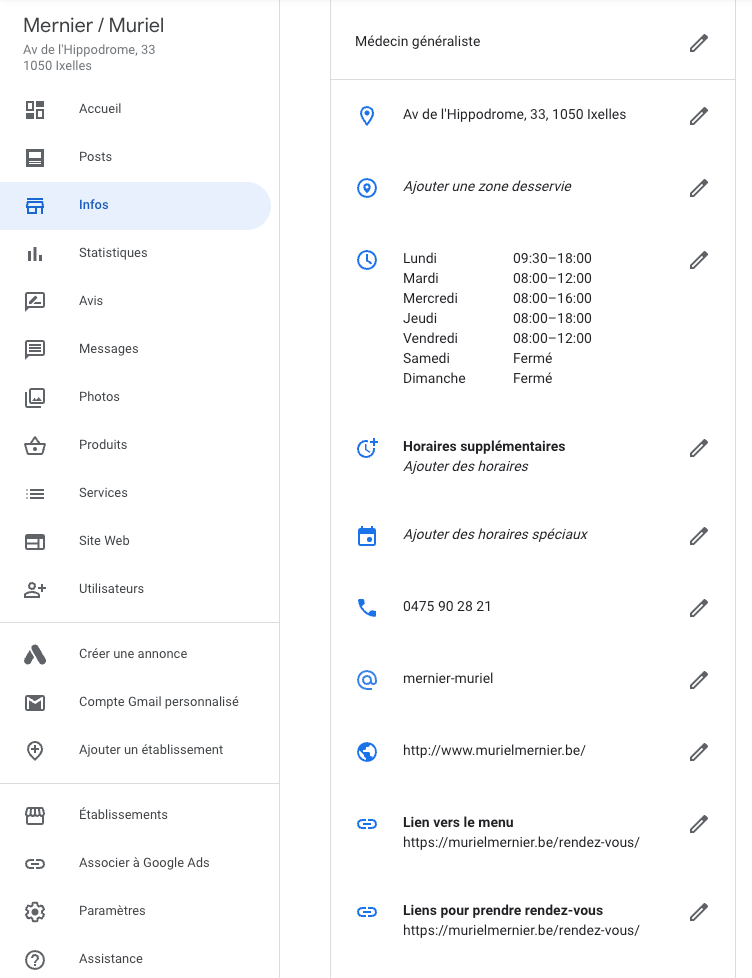Edit the address Av de l'Hippodrome

click(x=699, y=116)
